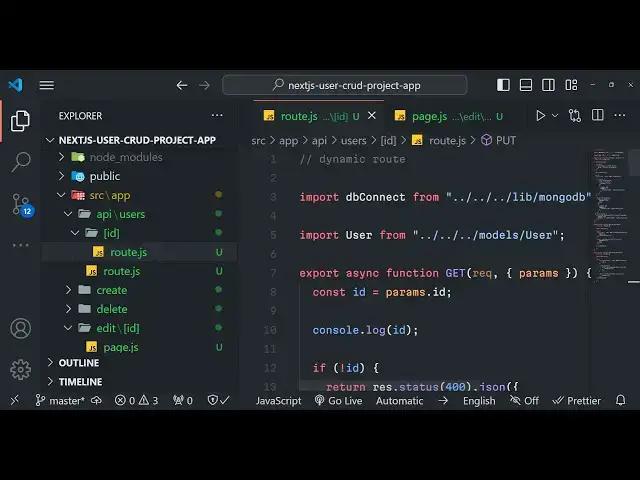Open page.js in the Explorer tree
The width and height of the screenshot is (640, 480).
coord(139,347)
